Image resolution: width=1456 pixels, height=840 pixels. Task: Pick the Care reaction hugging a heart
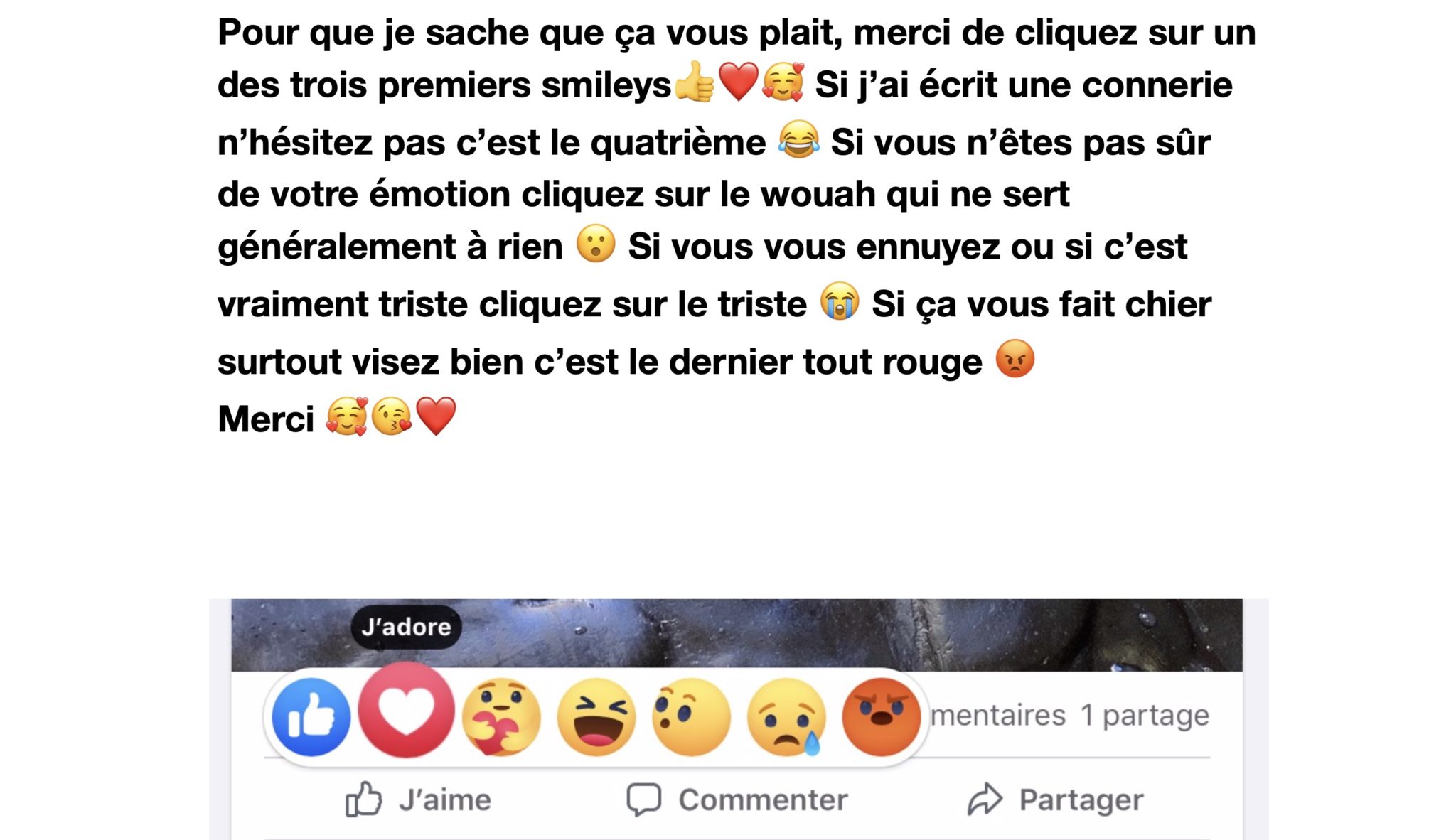(501, 716)
